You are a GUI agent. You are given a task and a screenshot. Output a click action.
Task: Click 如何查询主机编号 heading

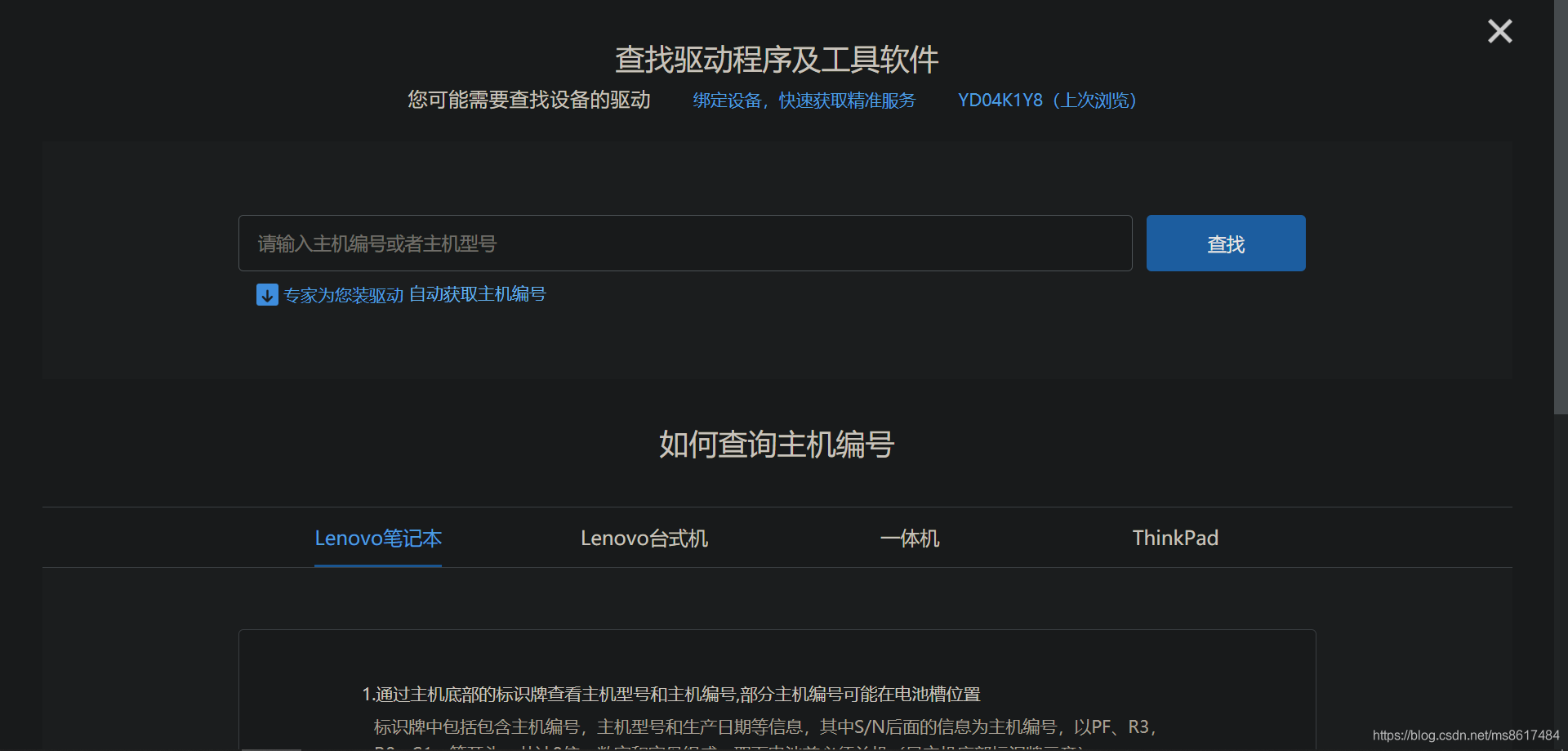pos(777,445)
